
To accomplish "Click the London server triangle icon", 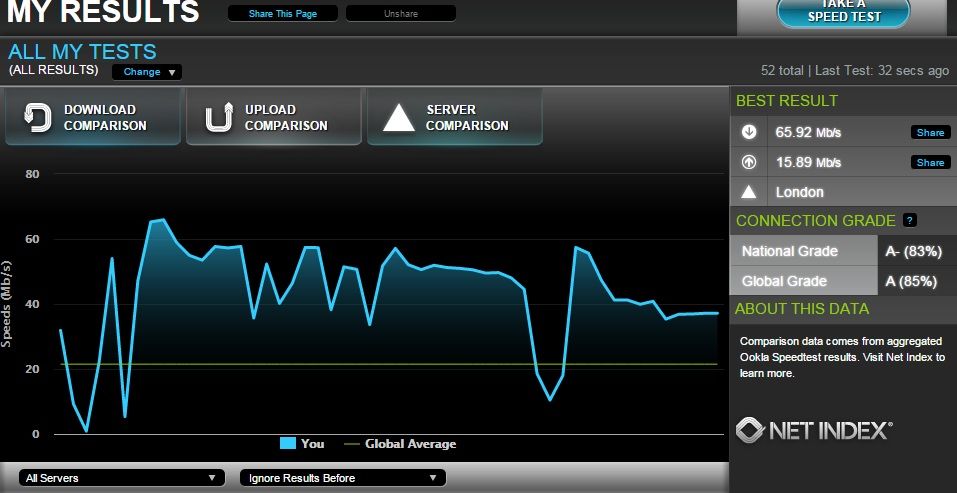I will coord(749,192).
